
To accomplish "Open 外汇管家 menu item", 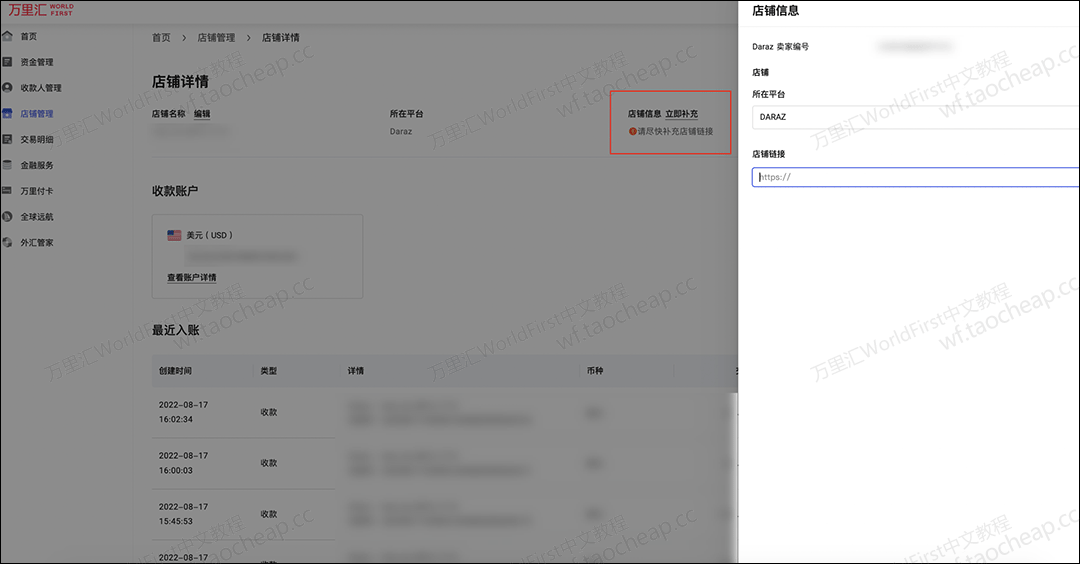I will point(37,242).
